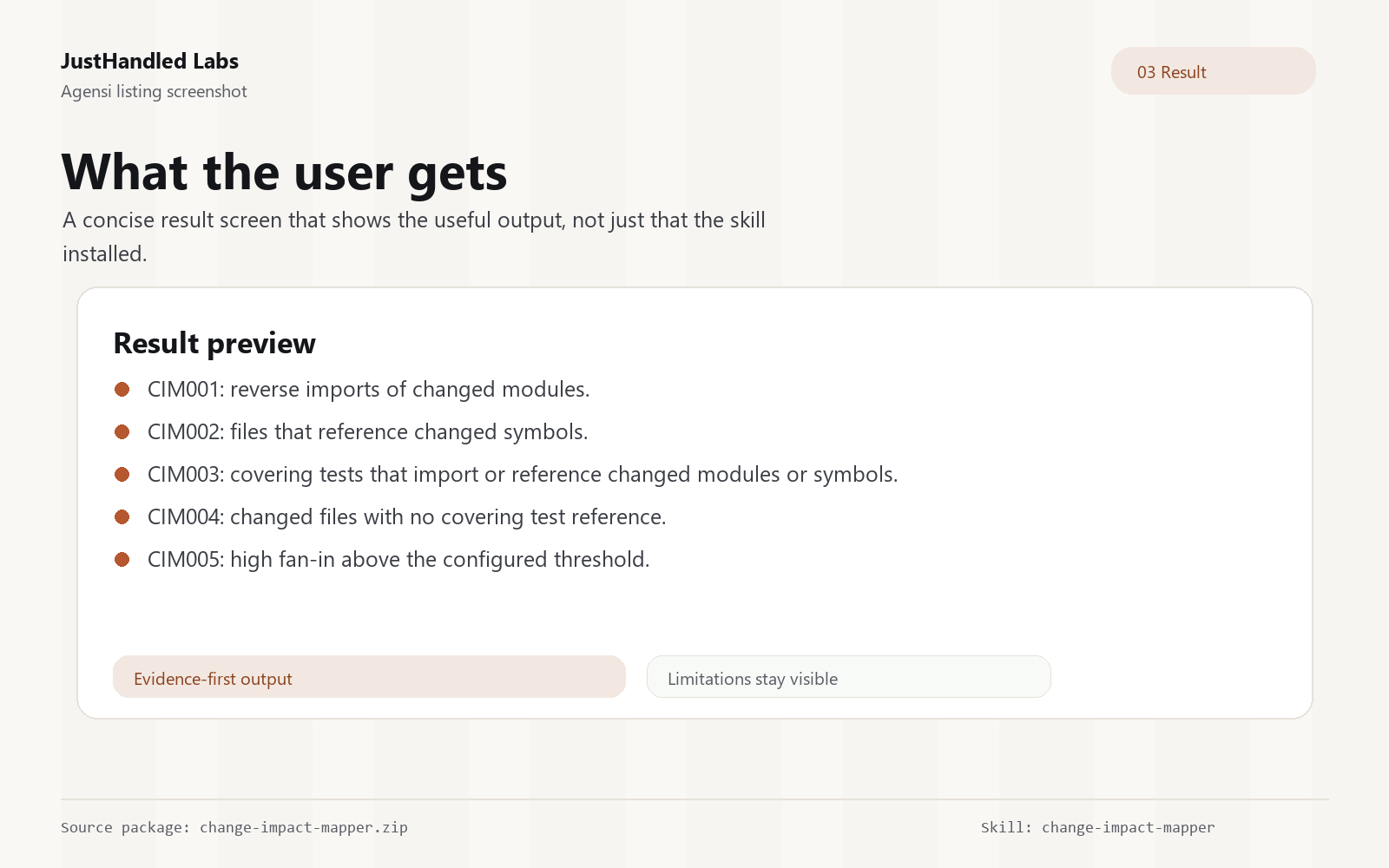Select the CIM005 high fan-in line
The width and height of the screenshot is (1389, 868).
[398, 560]
